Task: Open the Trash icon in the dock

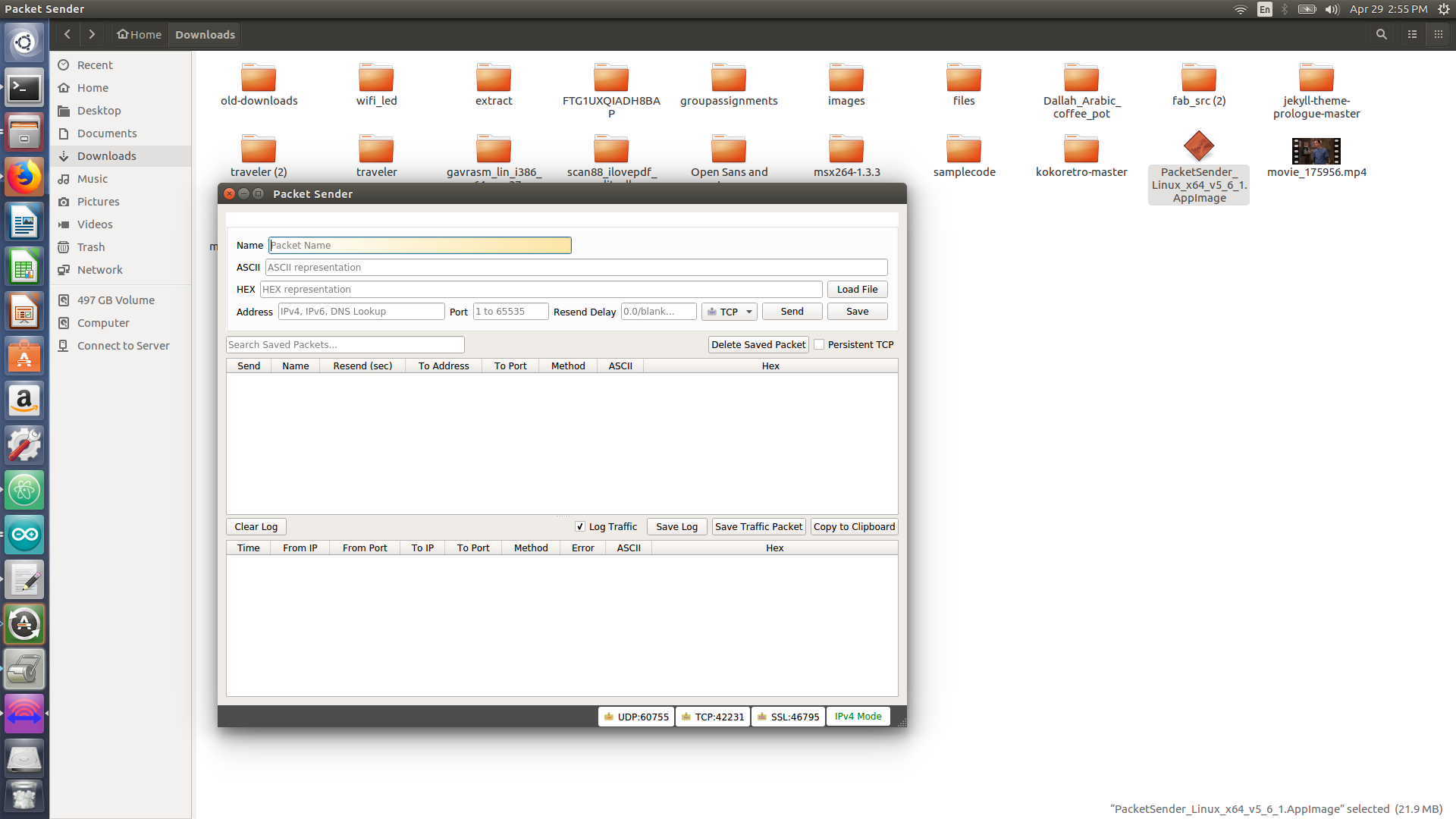Action: coord(24,796)
